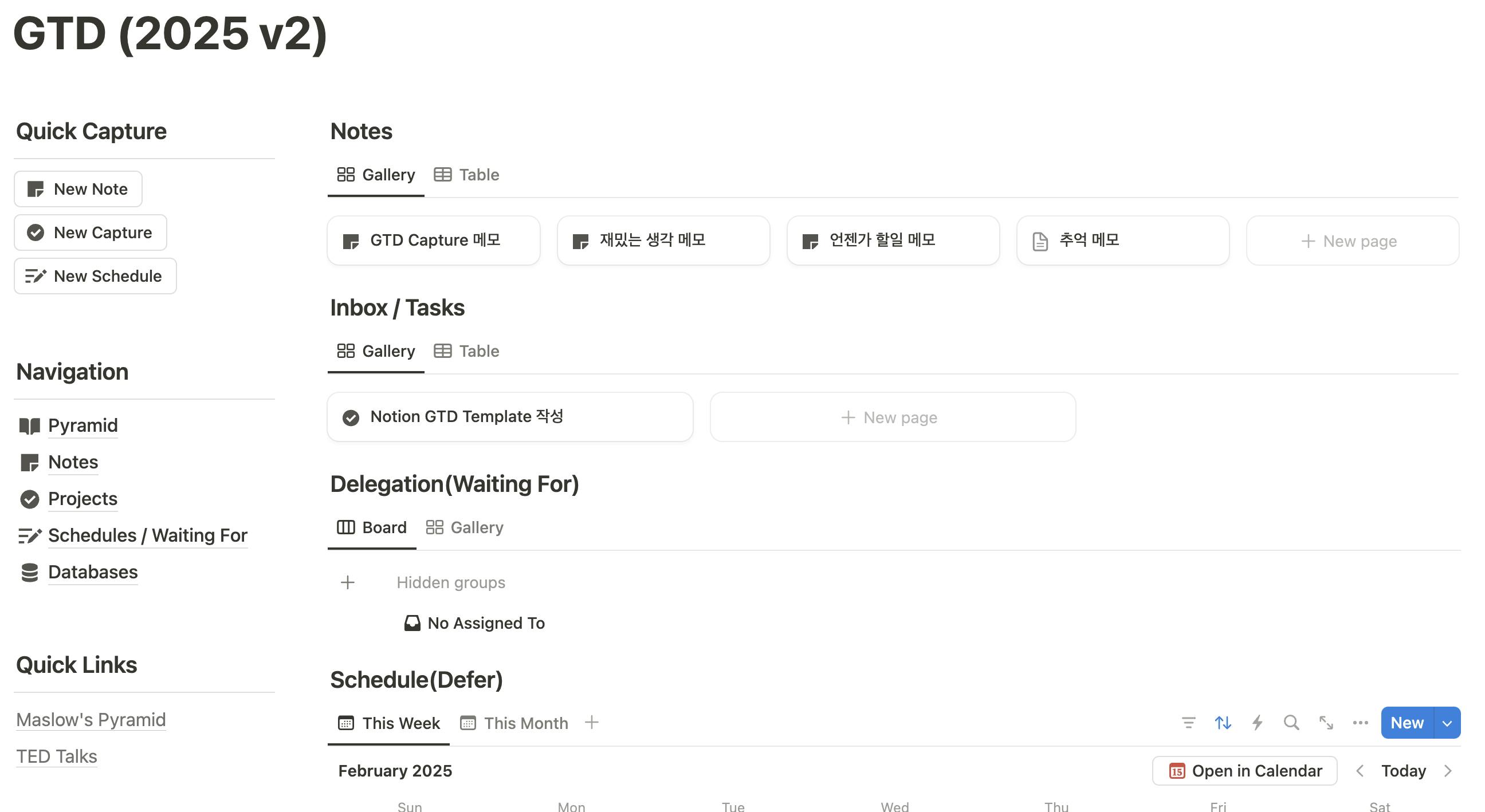Open the automations lightning bolt icon
The width and height of the screenshot is (1485, 812).
(x=1258, y=723)
